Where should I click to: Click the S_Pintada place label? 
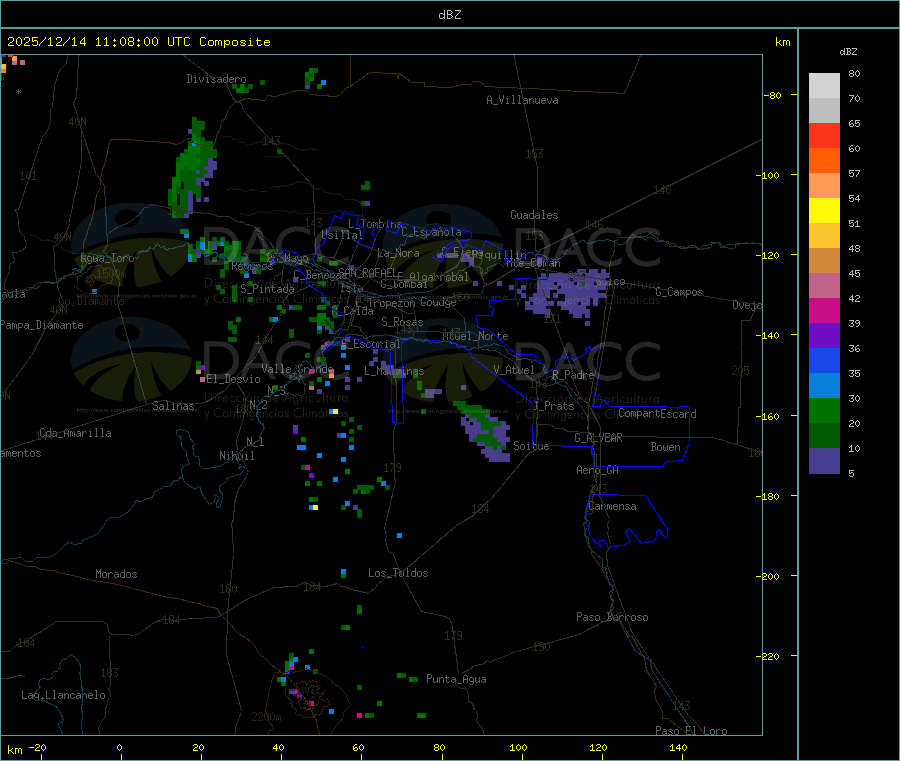coord(267,289)
